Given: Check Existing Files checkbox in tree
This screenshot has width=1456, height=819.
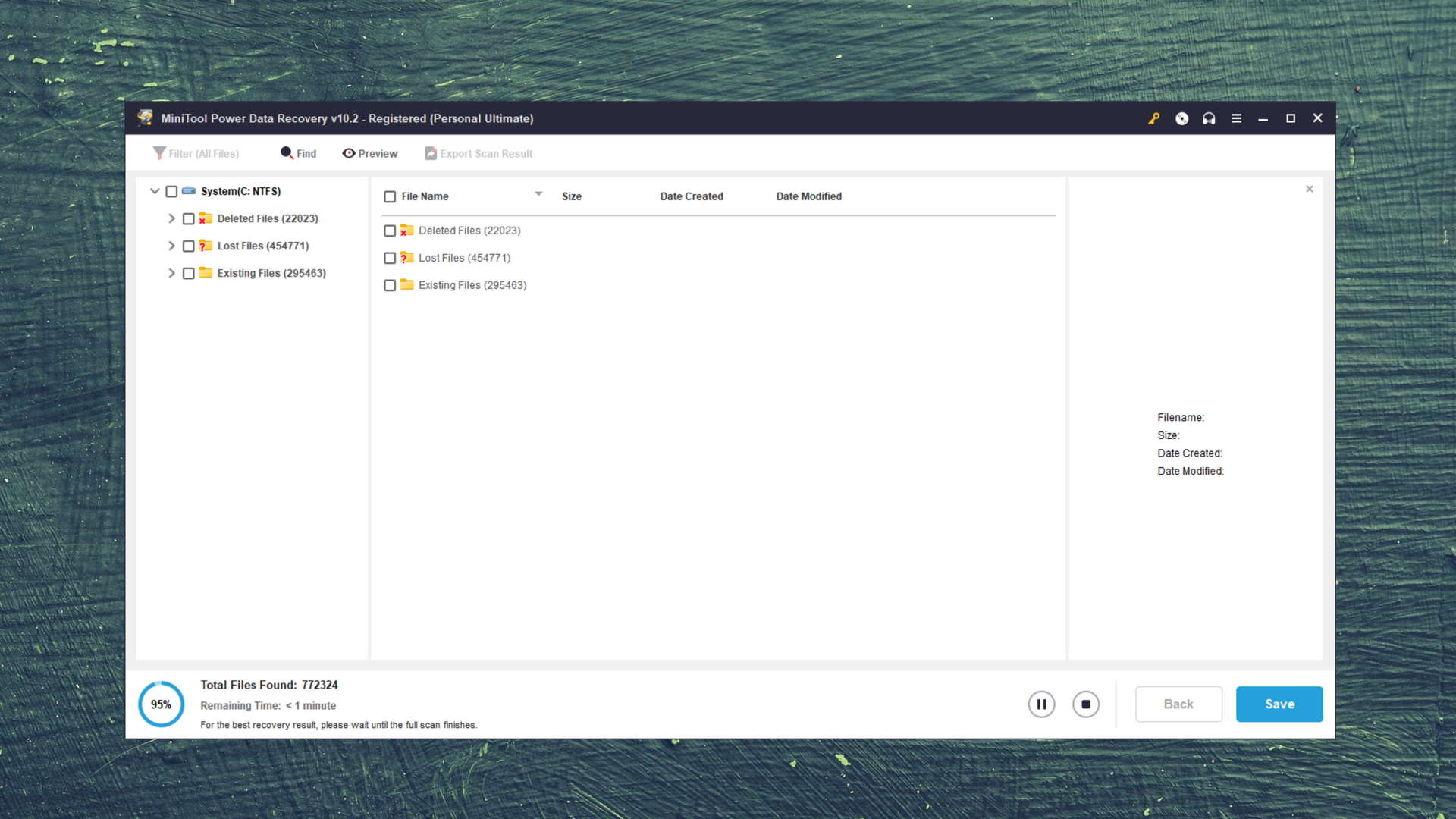Looking at the screenshot, I should coord(189,274).
